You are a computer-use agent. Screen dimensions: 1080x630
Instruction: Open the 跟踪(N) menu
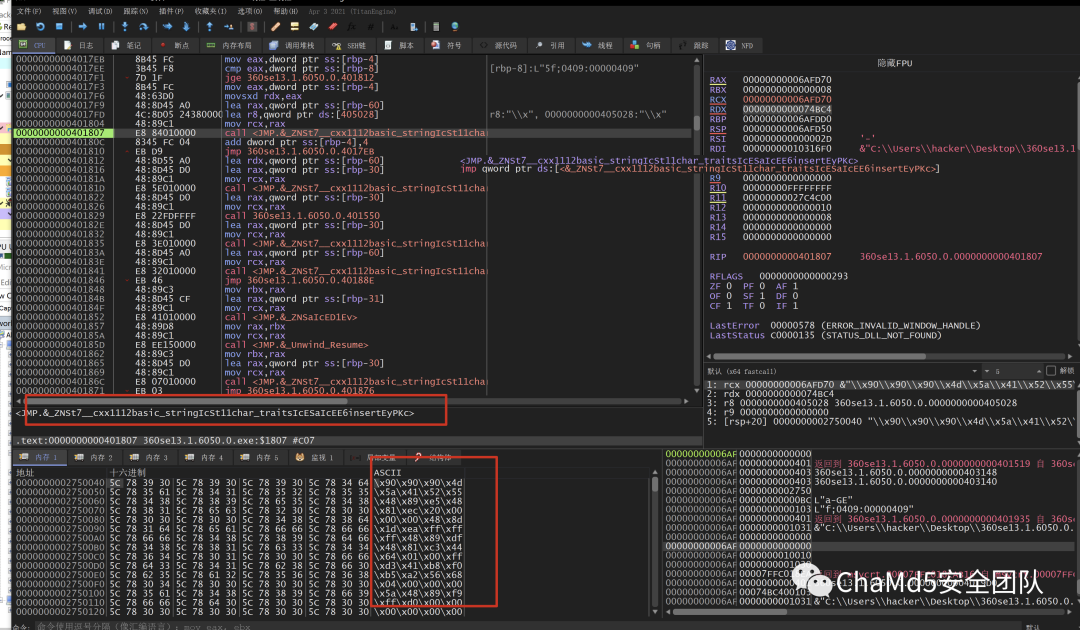coord(136,11)
